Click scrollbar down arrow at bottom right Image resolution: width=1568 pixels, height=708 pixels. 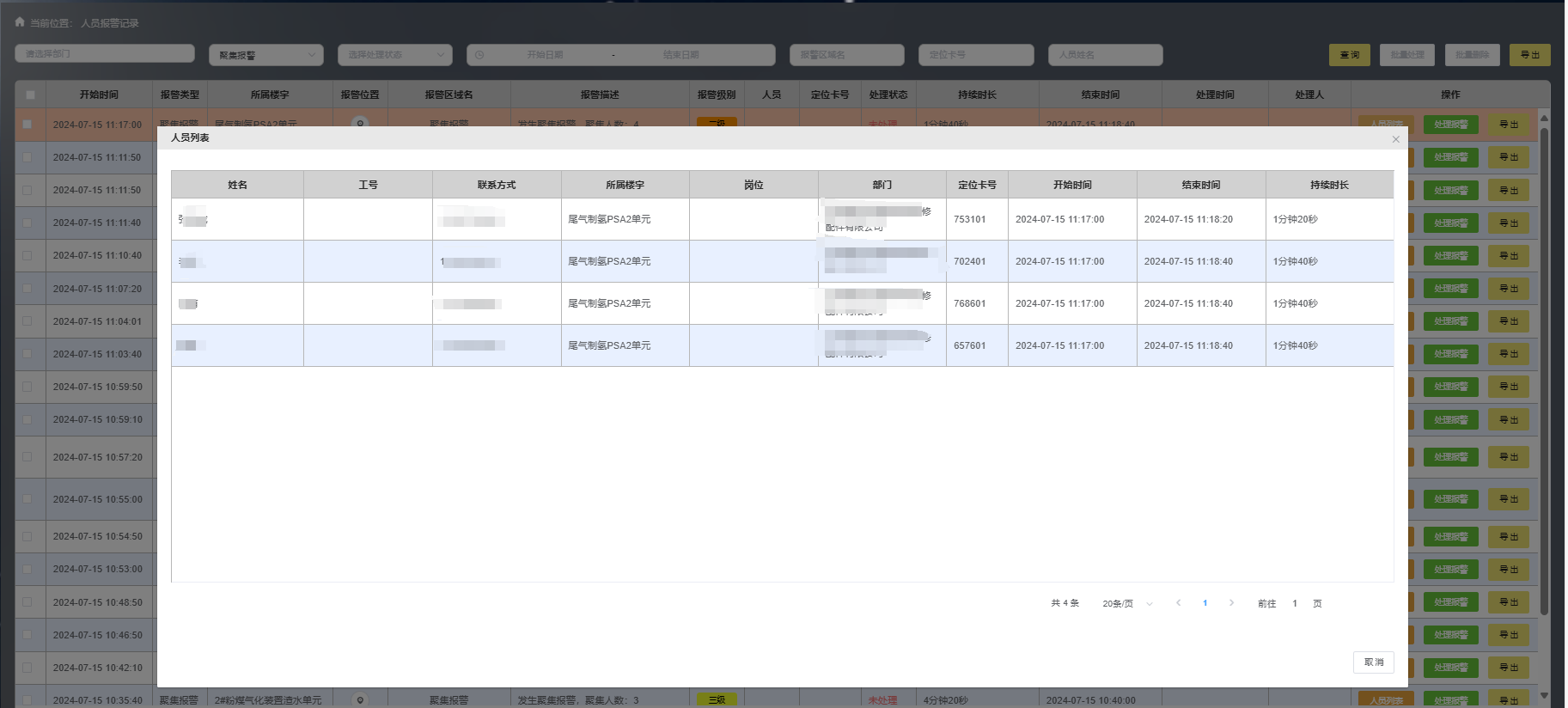(x=1544, y=695)
